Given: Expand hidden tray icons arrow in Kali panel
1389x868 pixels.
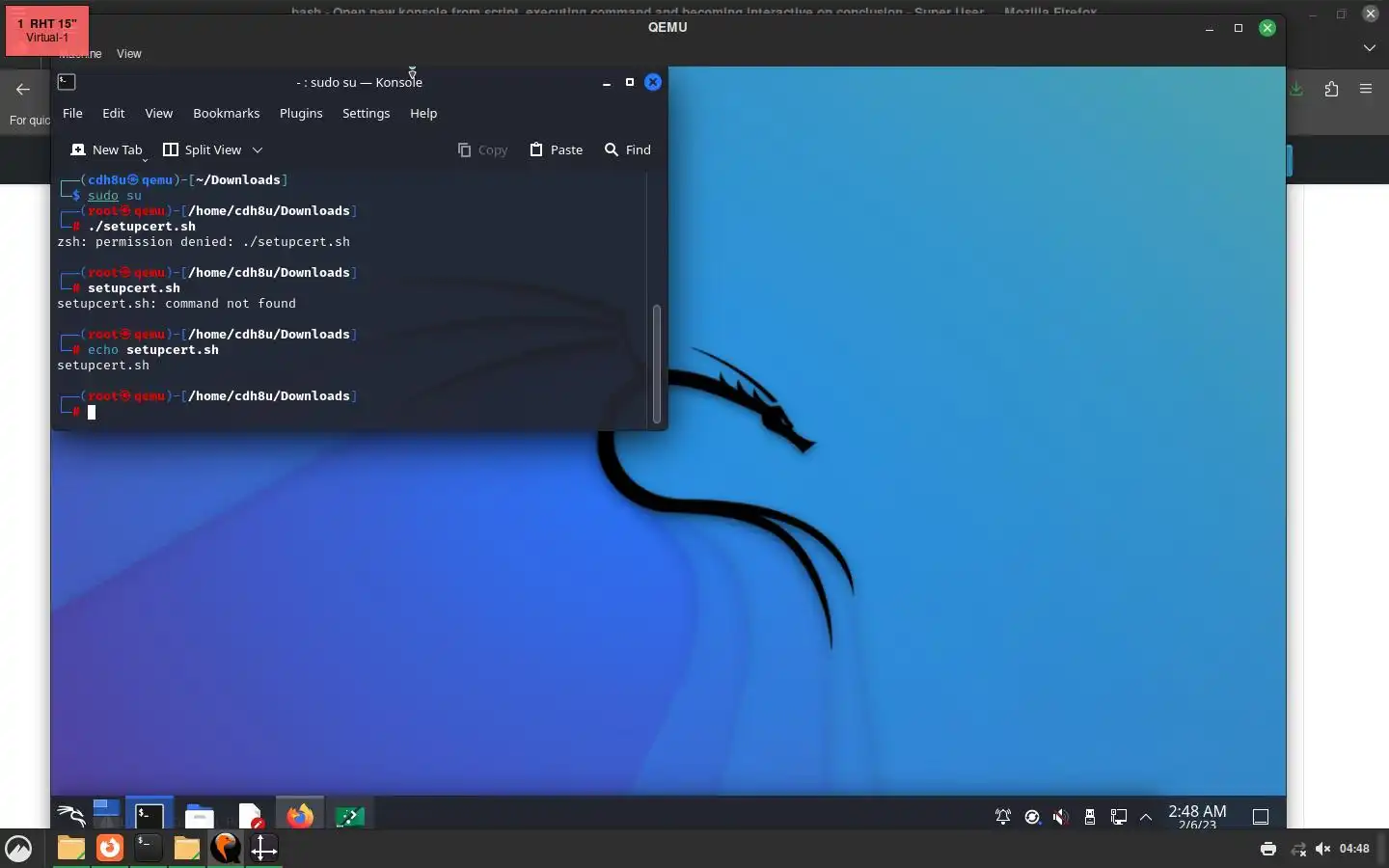Looking at the screenshot, I should (1146, 817).
